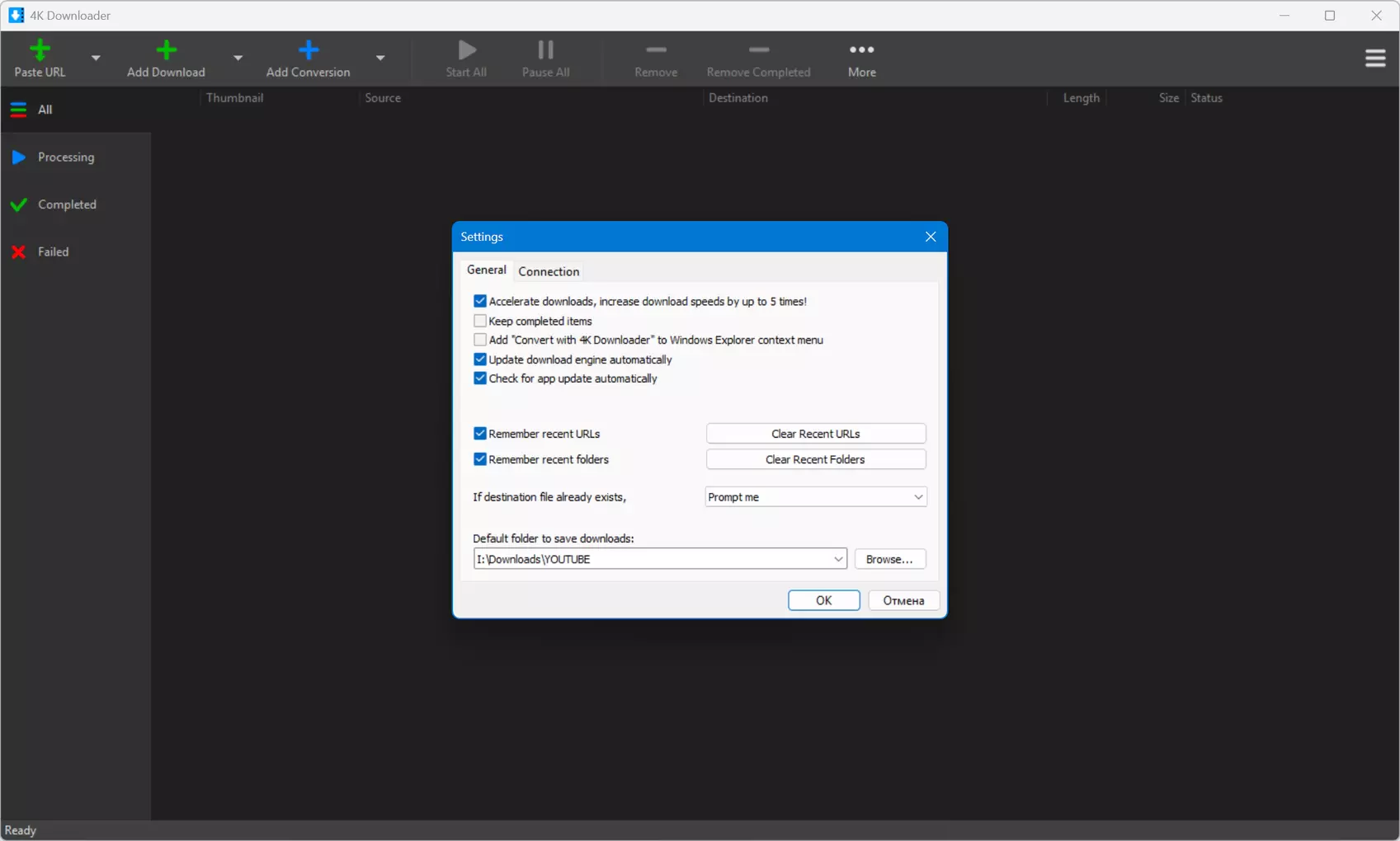Viewport: 1400px width, 841px height.
Task: Close the Settings dialog with X
Action: pos(931,237)
